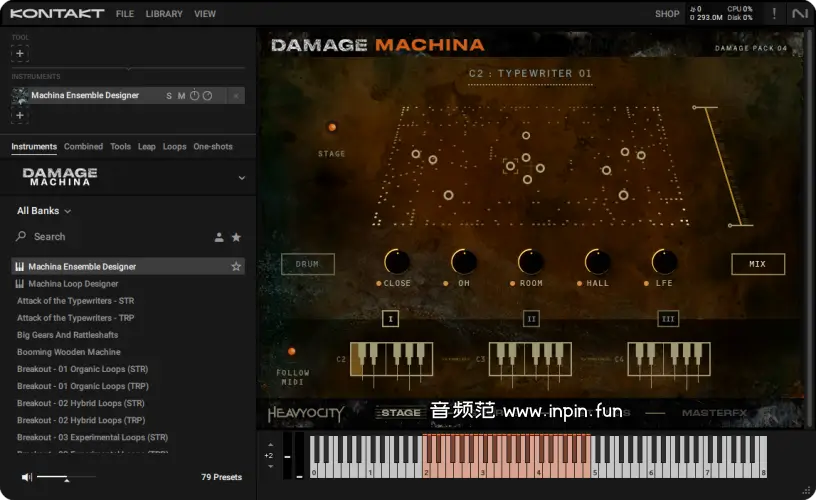Click the HALL mic knob
Viewport: 816px width, 500px height.
(597, 261)
